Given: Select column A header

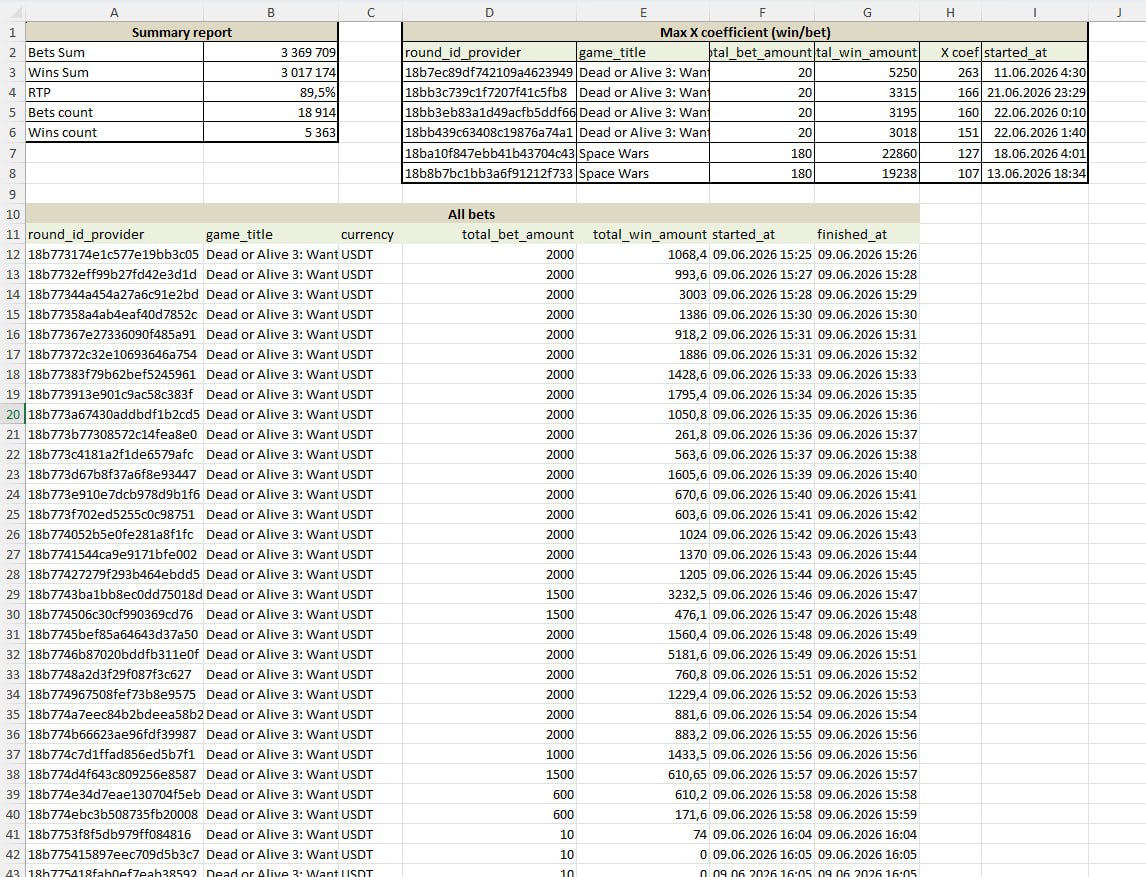Looking at the screenshot, I should point(114,12).
